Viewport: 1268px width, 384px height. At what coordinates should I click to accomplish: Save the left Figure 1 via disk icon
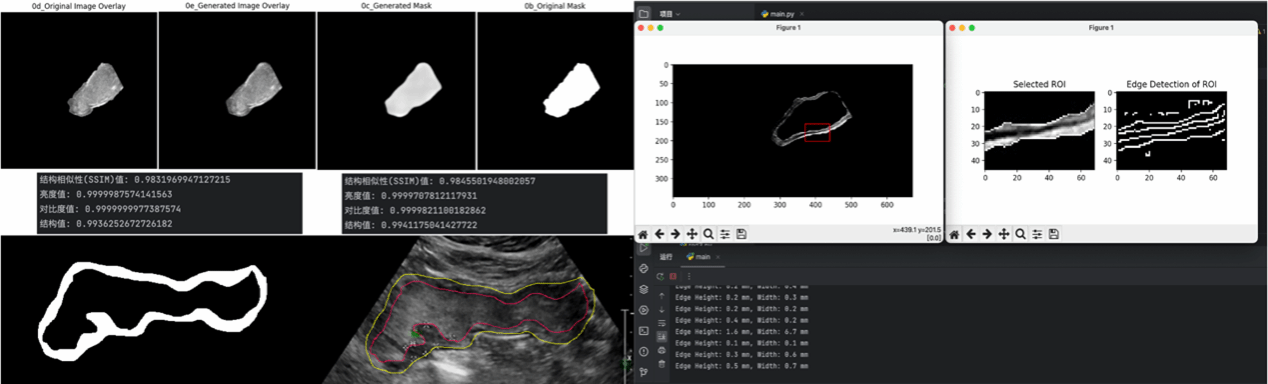pos(741,234)
